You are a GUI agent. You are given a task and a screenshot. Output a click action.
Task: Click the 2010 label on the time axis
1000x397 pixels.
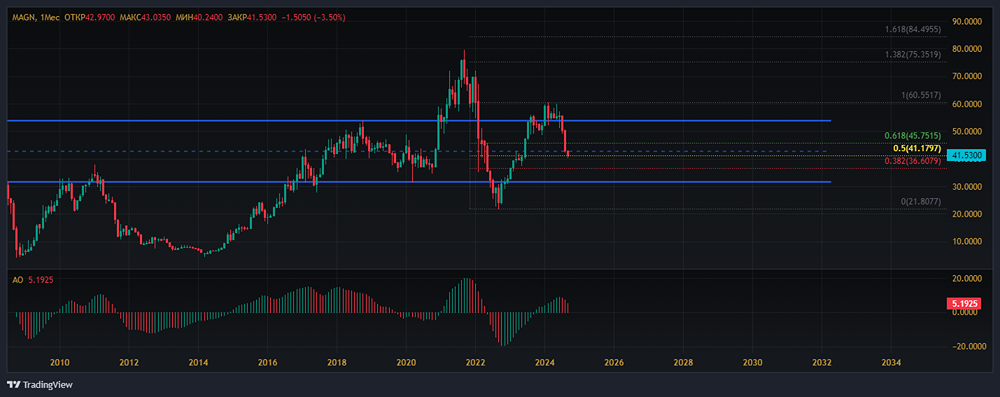pyautogui.click(x=60, y=362)
